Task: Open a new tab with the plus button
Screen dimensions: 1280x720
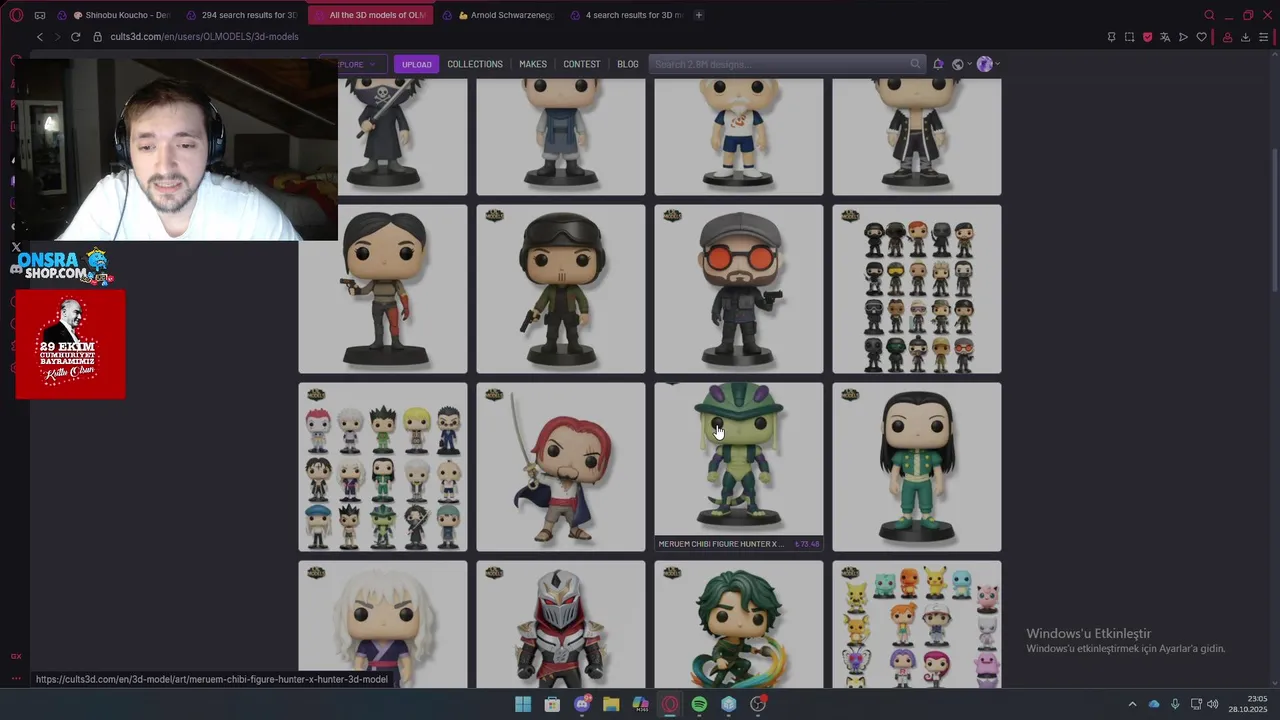Action: click(699, 15)
